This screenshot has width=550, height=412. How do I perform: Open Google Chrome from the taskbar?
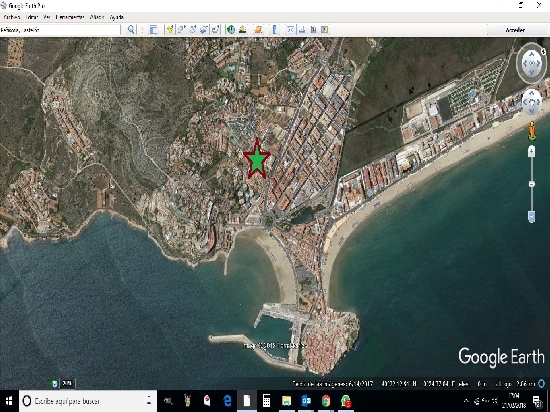pyautogui.click(x=326, y=401)
